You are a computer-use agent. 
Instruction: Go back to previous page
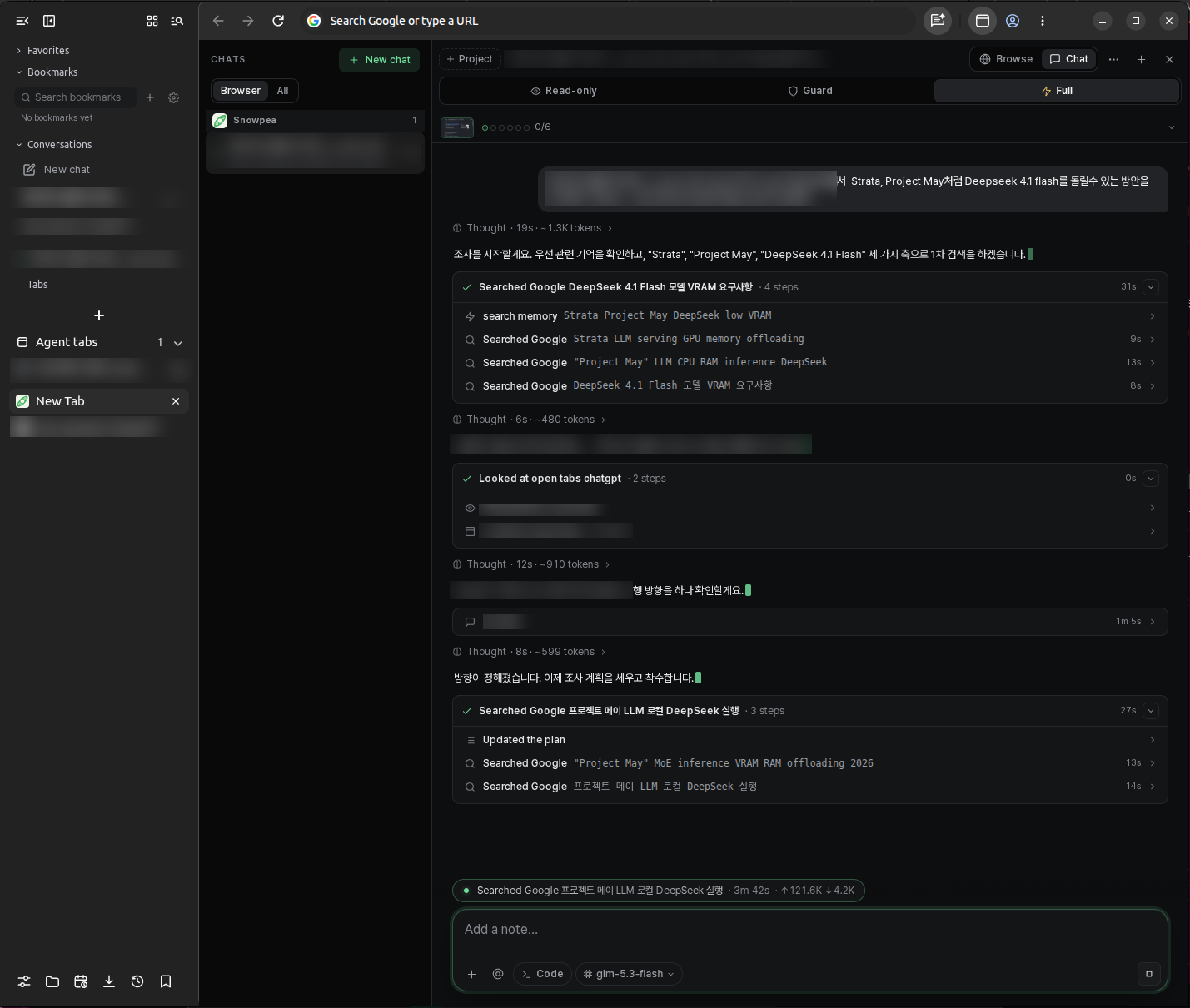218,21
